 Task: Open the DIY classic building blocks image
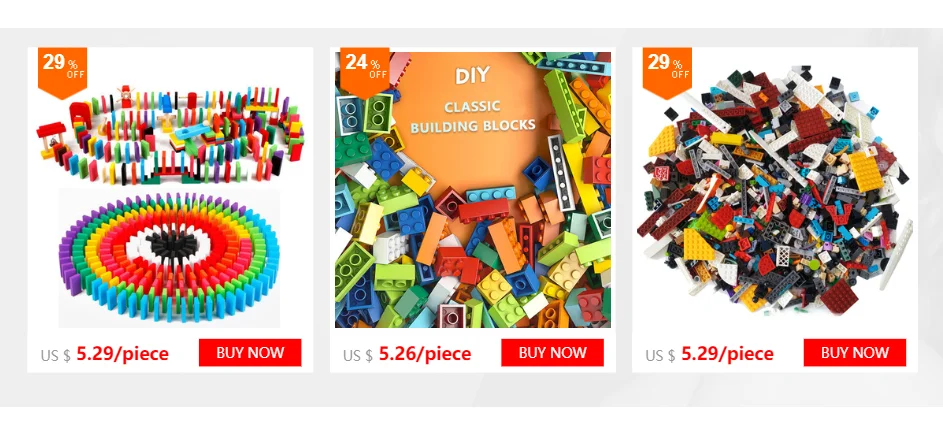[473, 190]
